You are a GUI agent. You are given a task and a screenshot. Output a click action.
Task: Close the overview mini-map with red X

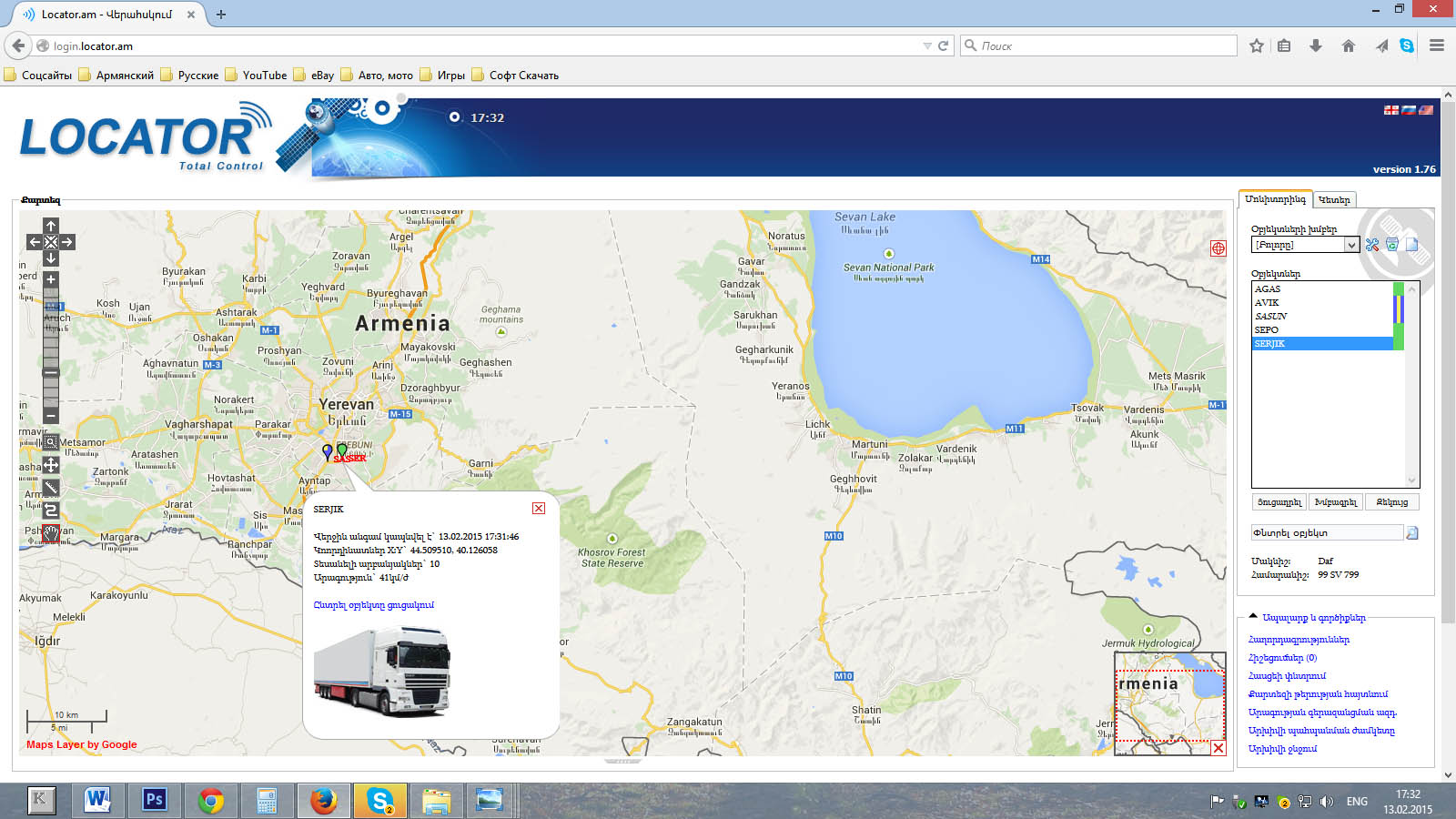[1218, 748]
